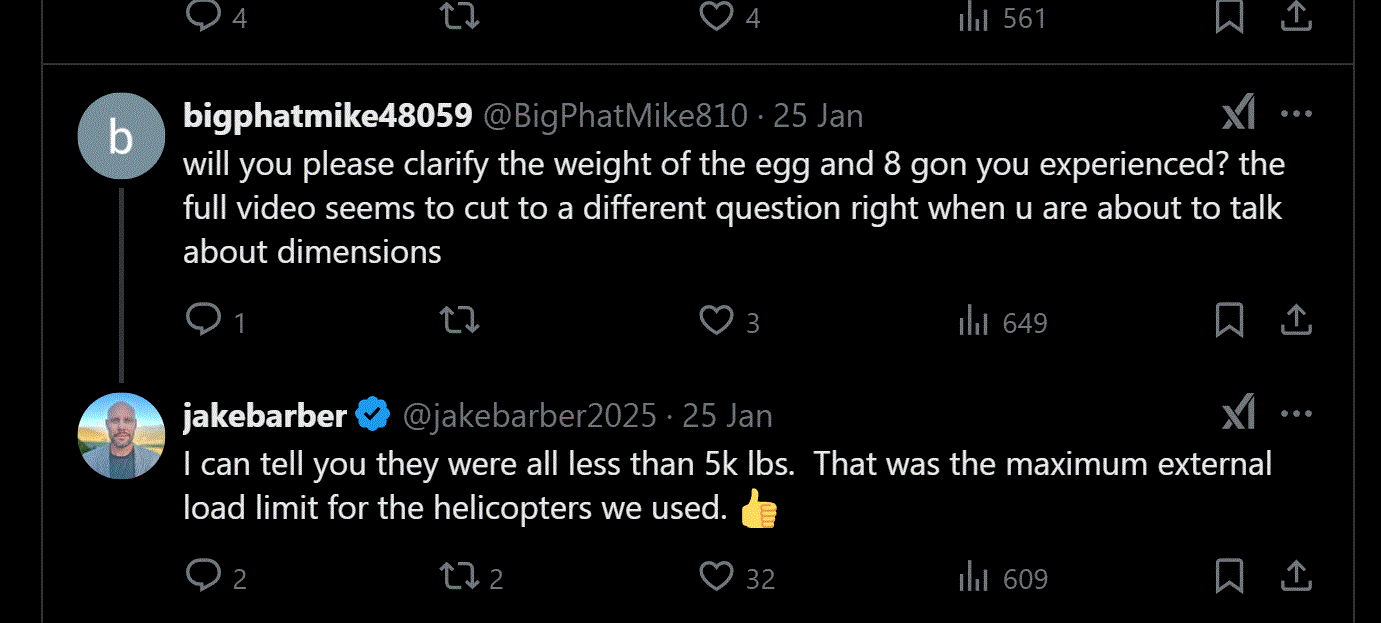Like bigphatmike48059's tweet
The width and height of the screenshot is (1381, 623).
coord(716,320)
